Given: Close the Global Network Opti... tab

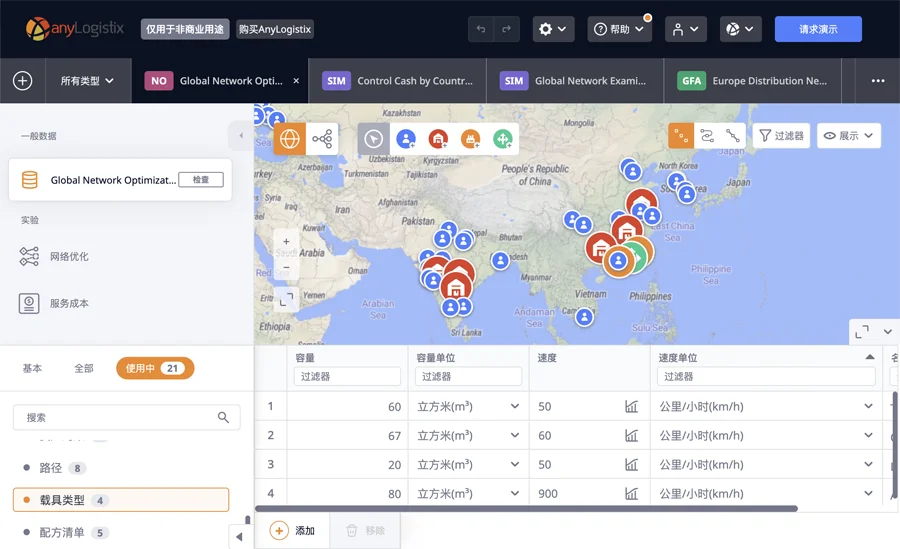Looking at the screenshot, I should pos(296,81).
